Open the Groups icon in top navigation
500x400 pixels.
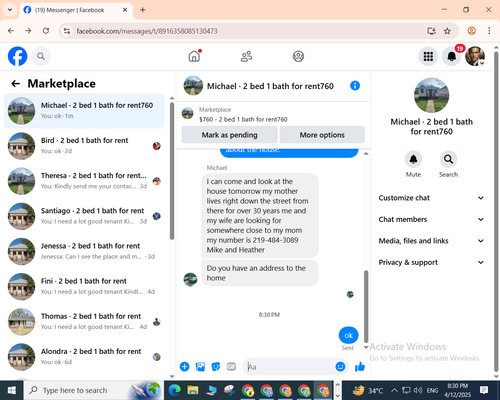(298, 56)
